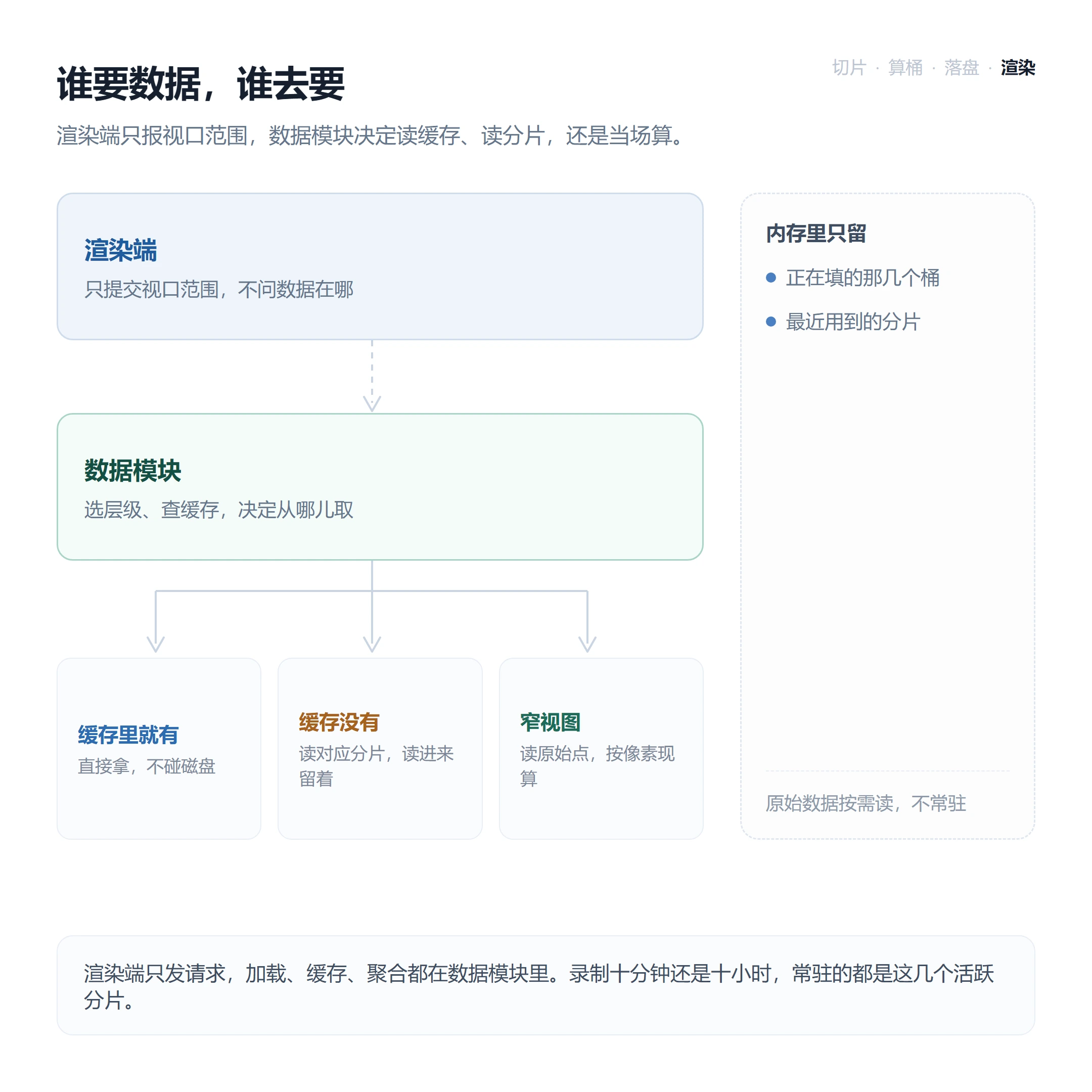Click the 渲染端 box heading
This screenshot has height=1092, width=1092.
(x=120, y=250)
